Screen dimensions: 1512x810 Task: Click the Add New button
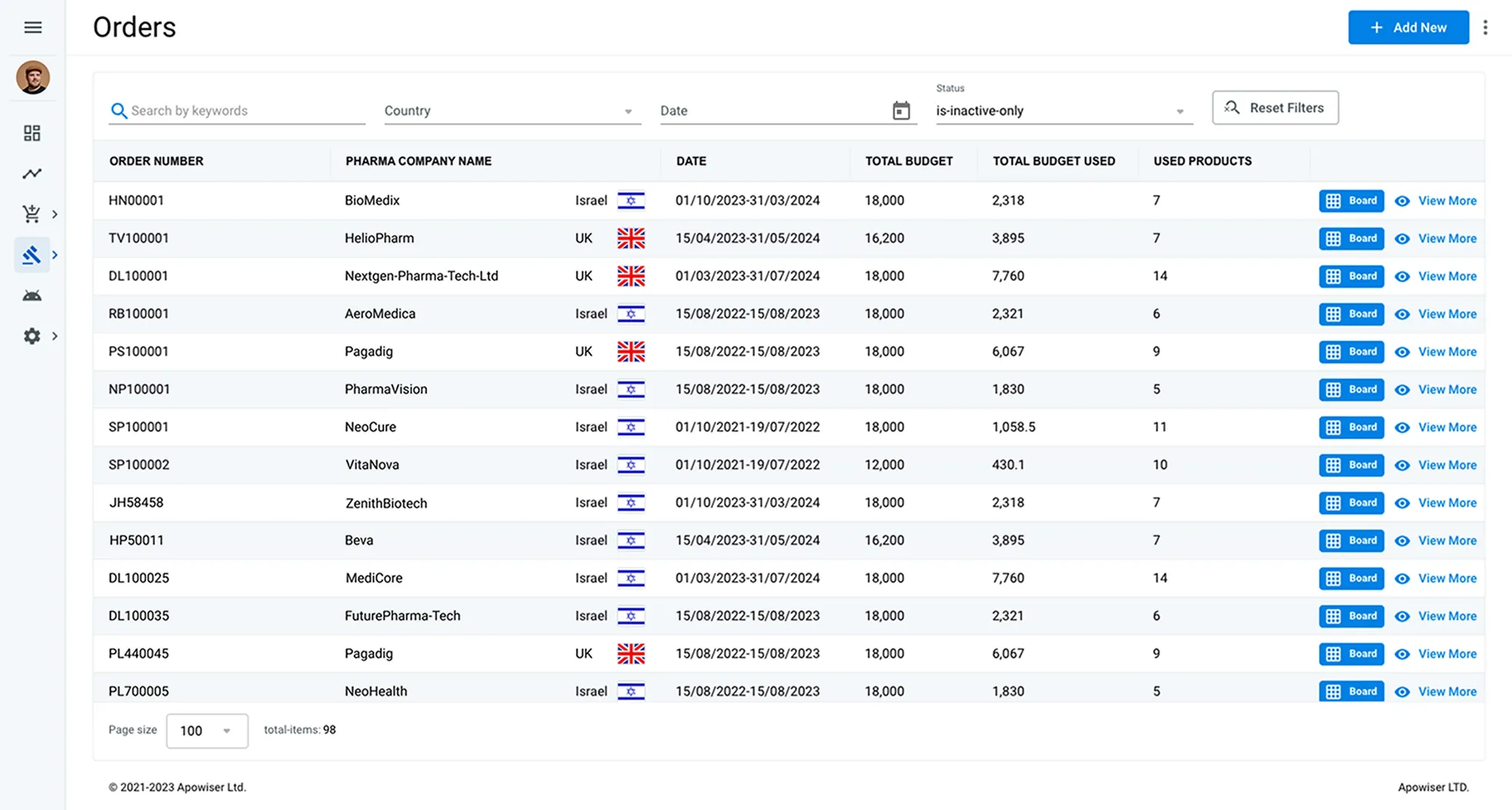tap(1408, 27)
